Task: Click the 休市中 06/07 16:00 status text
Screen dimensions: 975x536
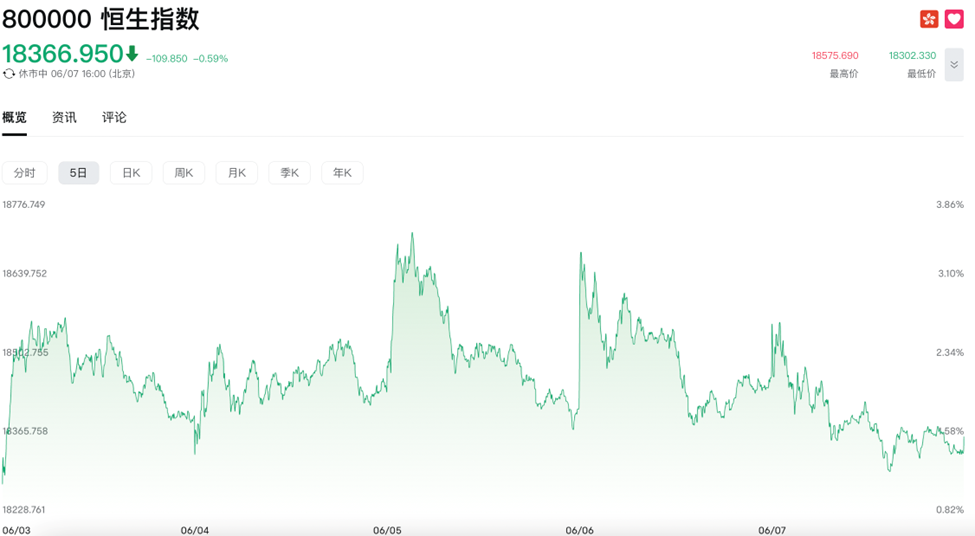Action: click(76, 73)
